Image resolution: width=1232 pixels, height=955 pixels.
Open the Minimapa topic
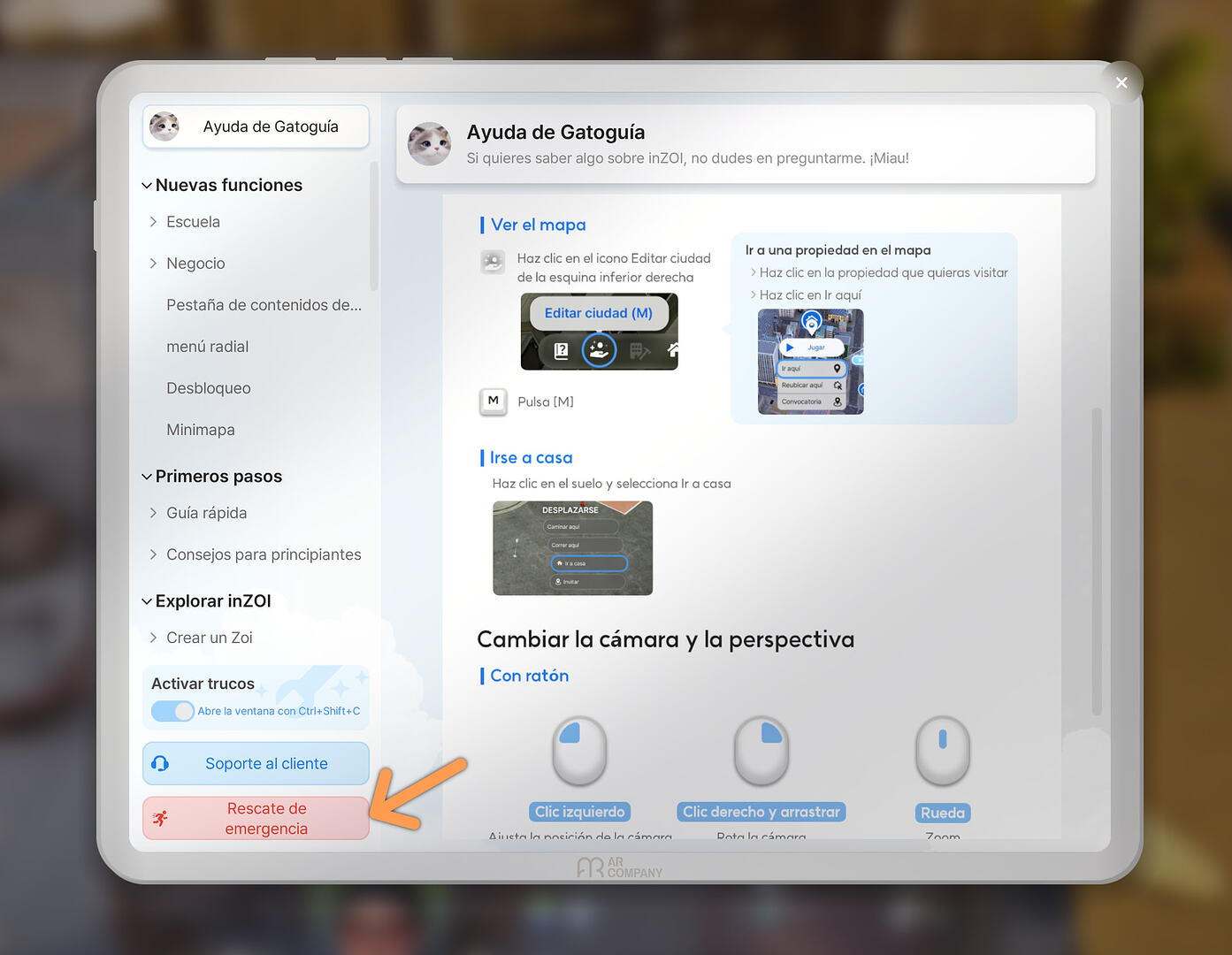point(201,430)
